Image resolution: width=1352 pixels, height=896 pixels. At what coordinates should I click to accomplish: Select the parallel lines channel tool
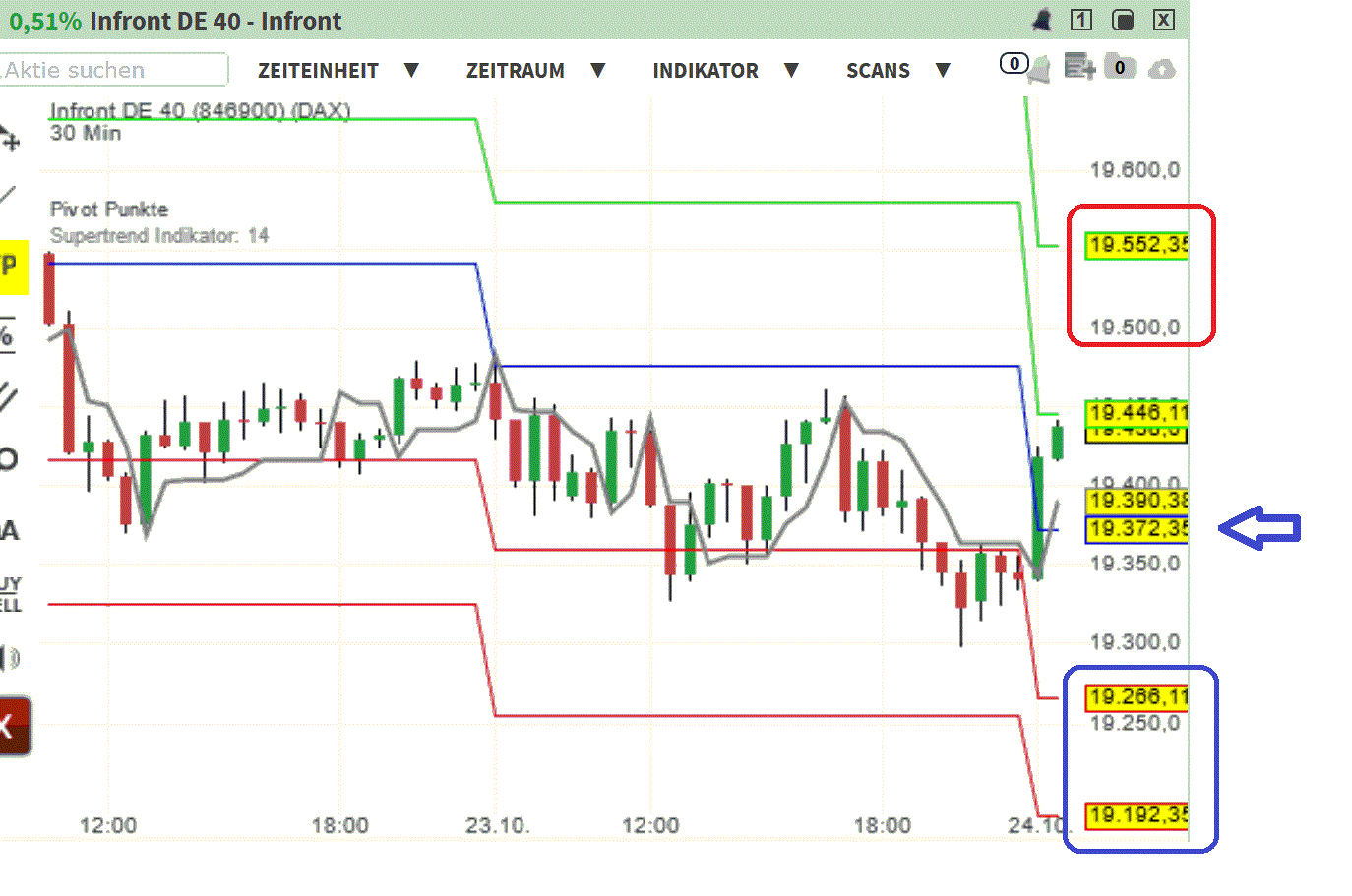click(8, 395)
